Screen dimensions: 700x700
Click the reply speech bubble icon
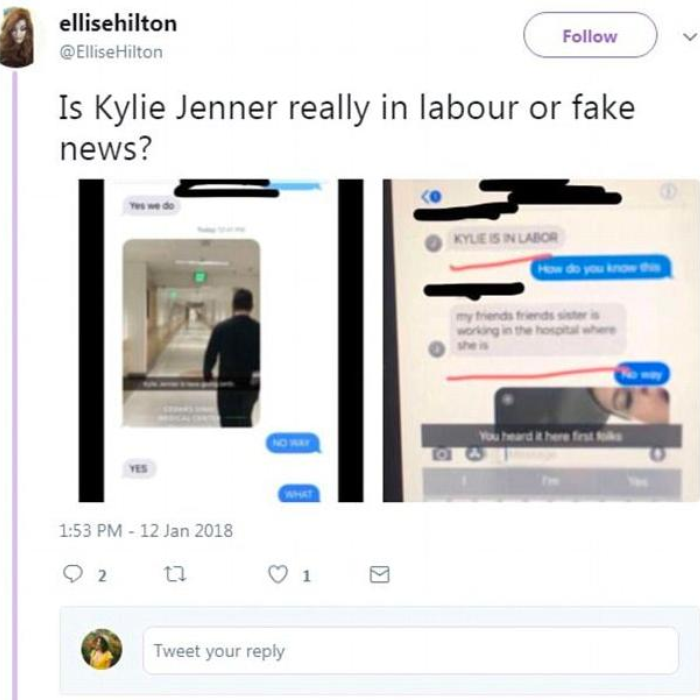click(73, 574)
